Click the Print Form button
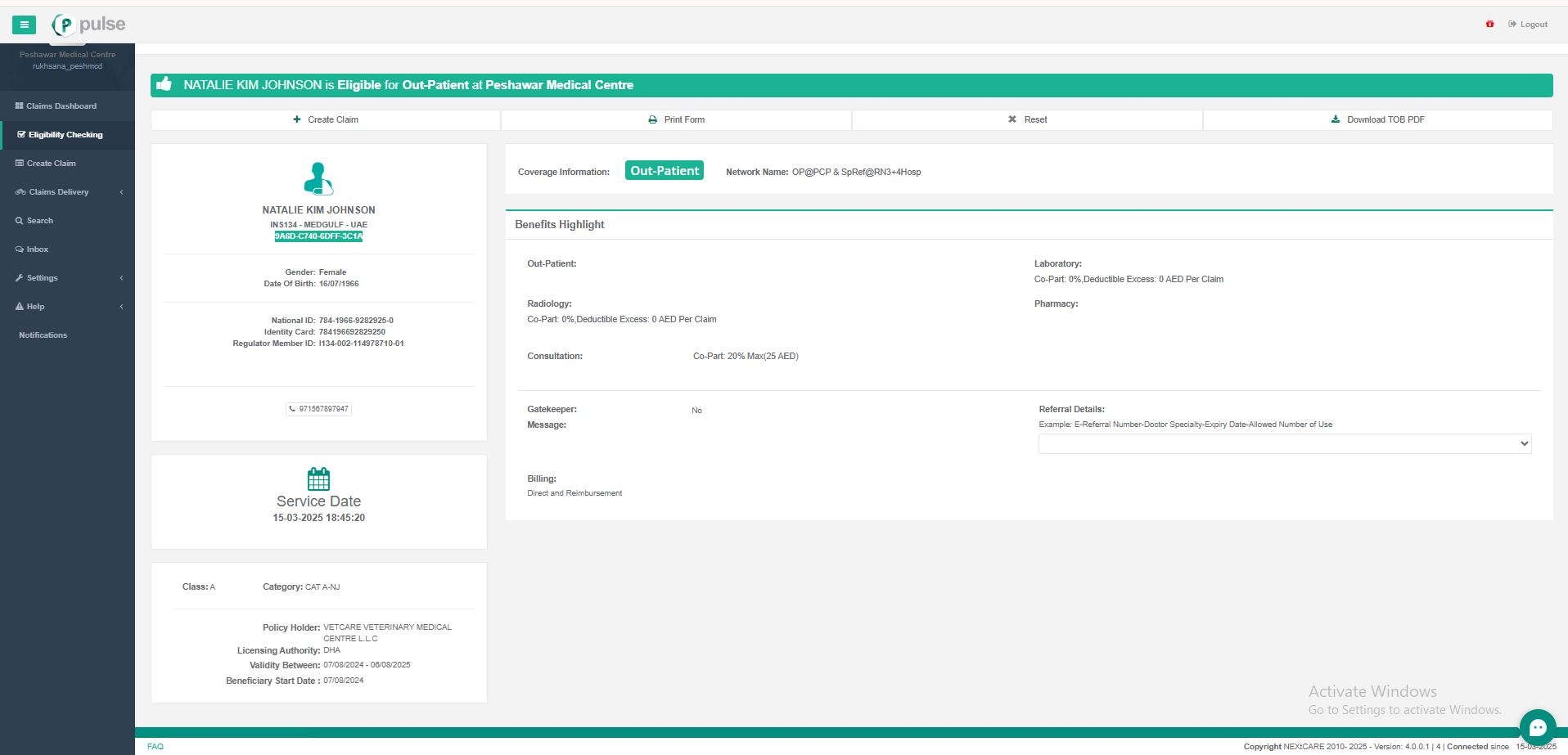Viewport: 1568px width, 755px height. click(676, 119)
